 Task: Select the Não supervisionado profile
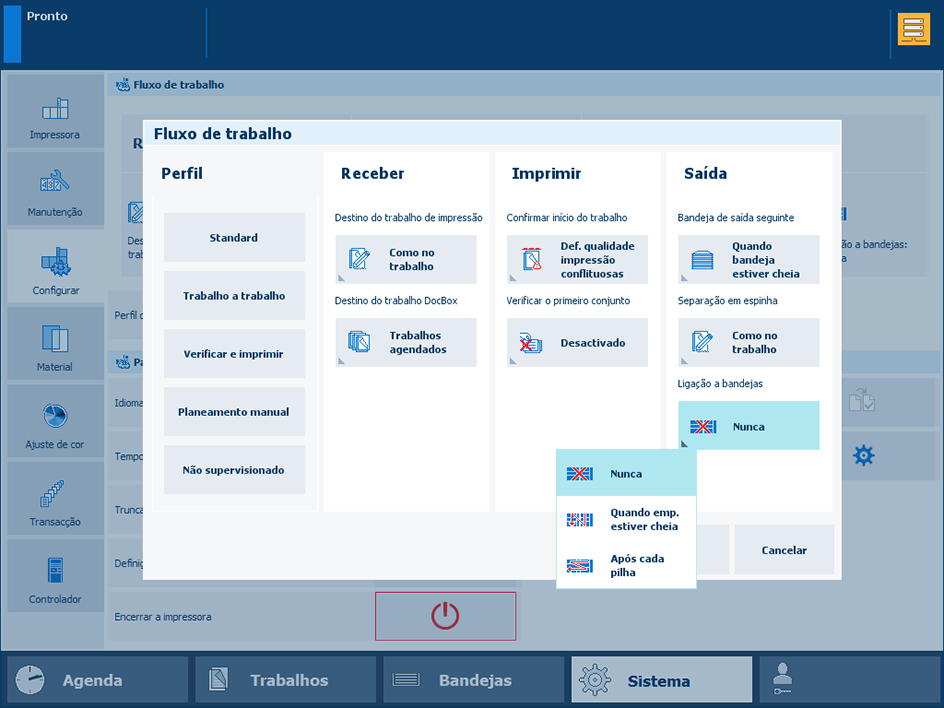[234, 470]
